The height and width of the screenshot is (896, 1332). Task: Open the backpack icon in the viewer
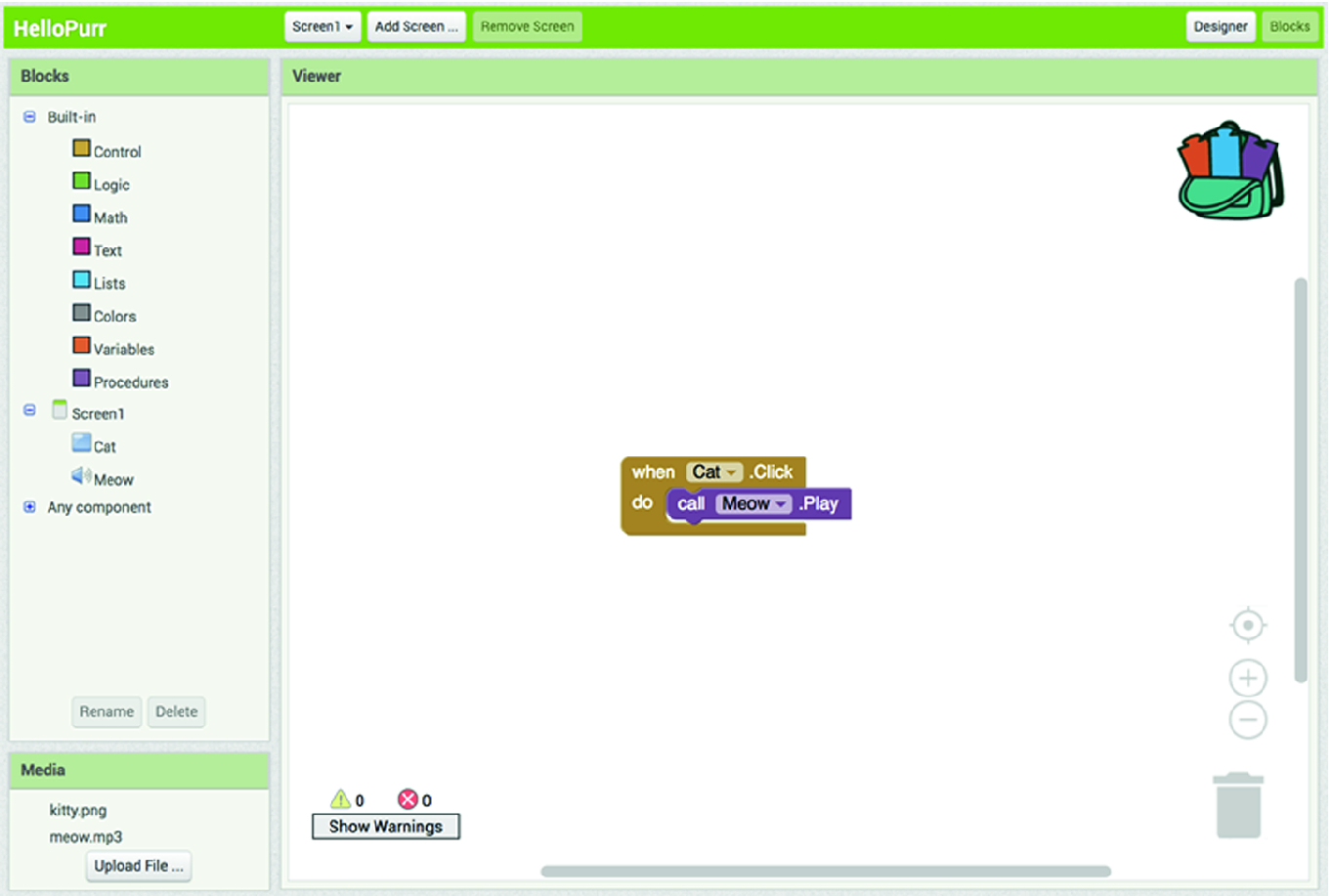click(x=1230, y=170)
